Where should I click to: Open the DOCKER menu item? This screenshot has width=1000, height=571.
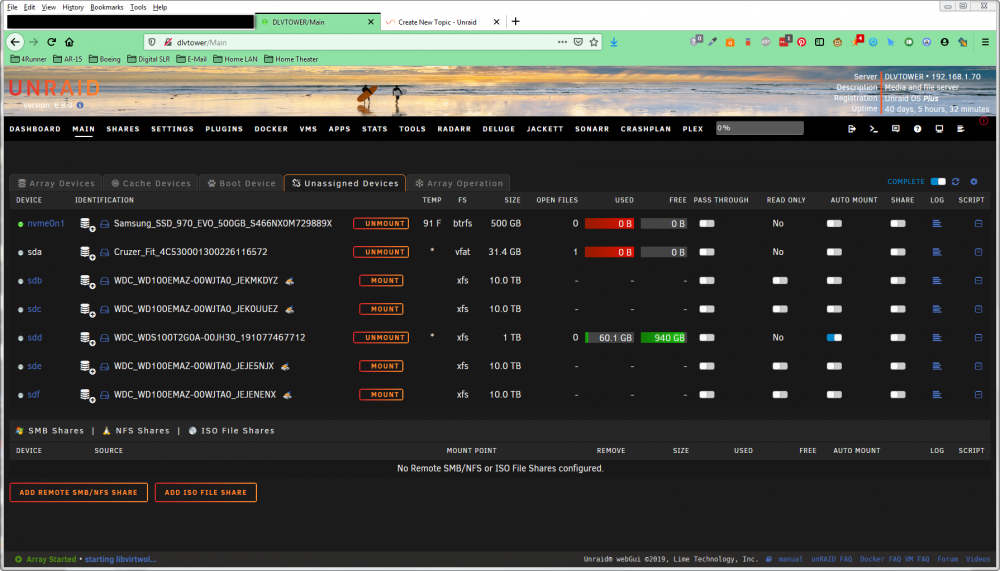(271, 129)
